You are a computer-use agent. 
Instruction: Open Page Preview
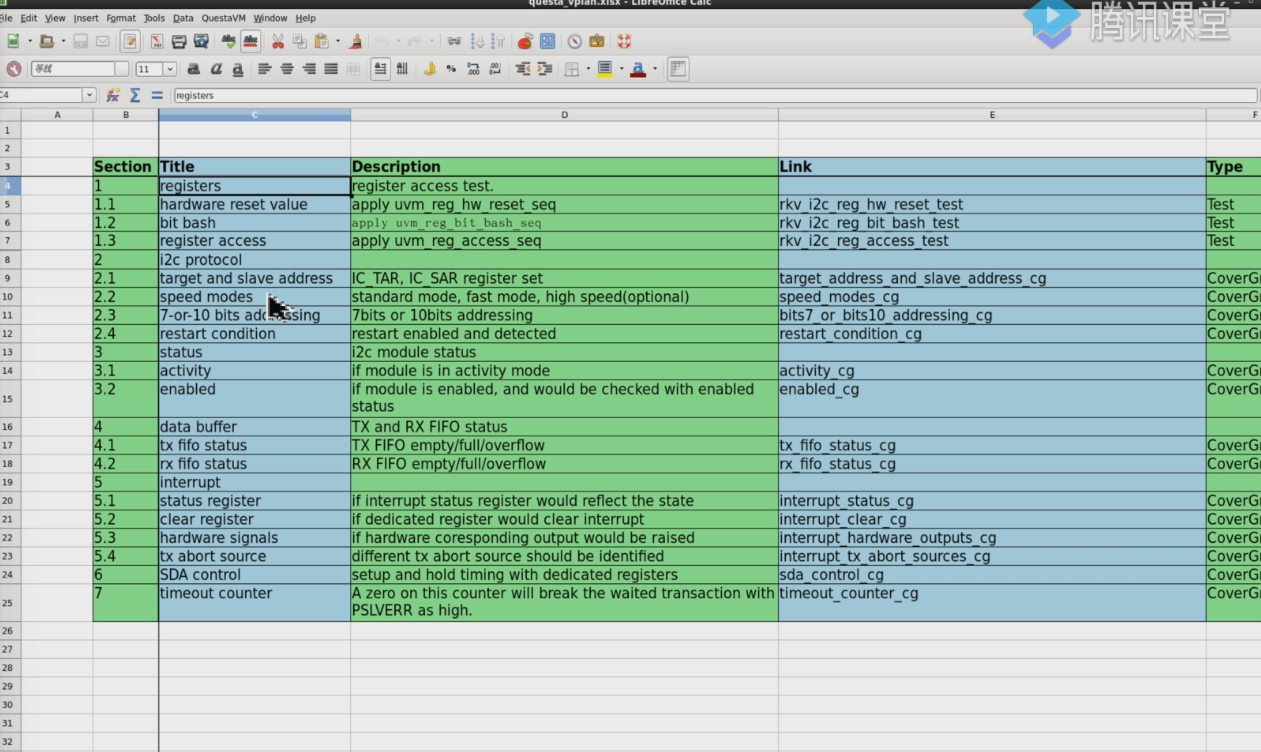point(201,41)
